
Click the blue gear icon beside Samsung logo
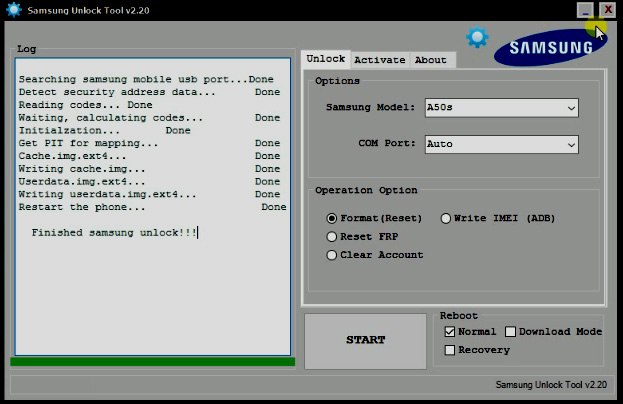click(477, 37)
